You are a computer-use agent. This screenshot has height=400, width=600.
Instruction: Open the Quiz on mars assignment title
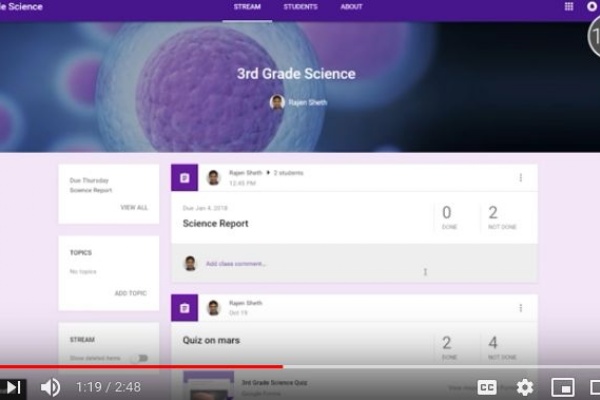click(x=211, y=340)
